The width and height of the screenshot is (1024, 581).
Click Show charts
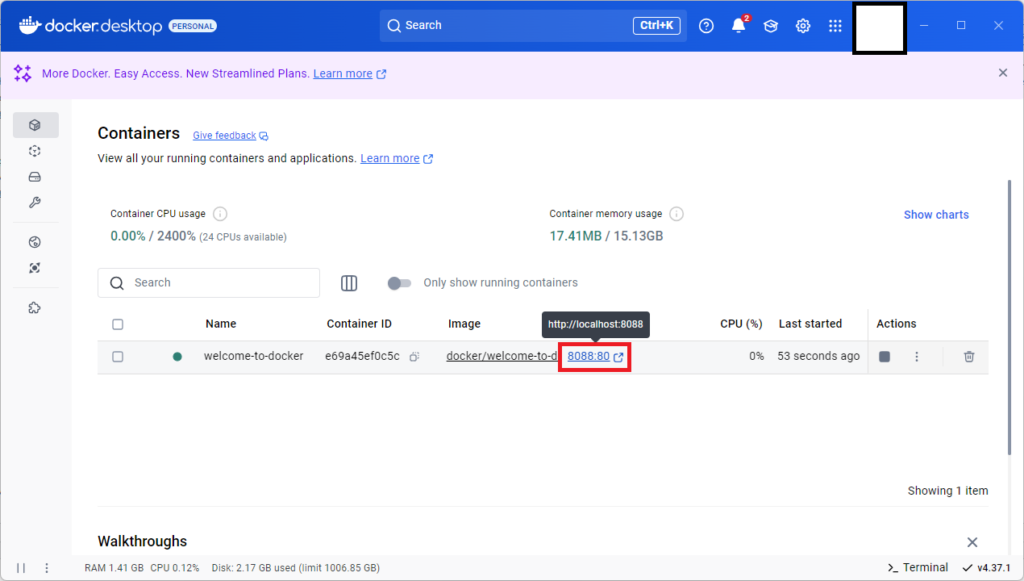click(936, 215)
